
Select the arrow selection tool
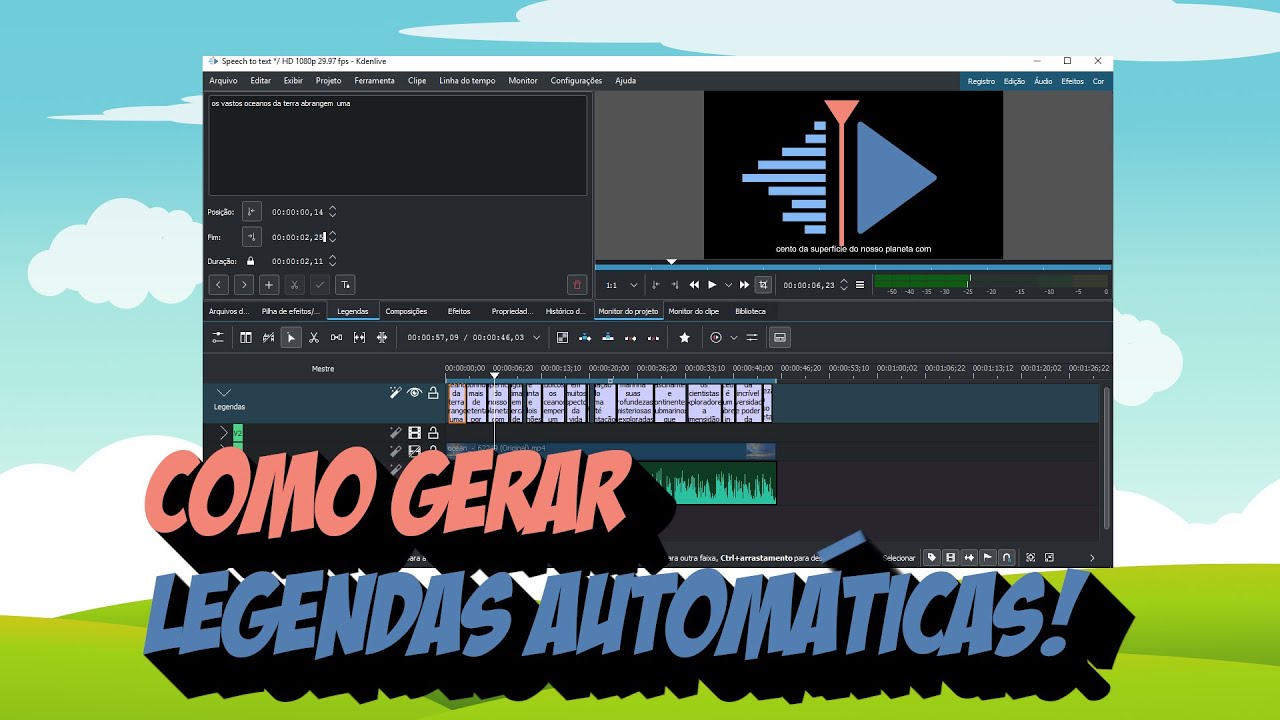(x=291, y=338)
